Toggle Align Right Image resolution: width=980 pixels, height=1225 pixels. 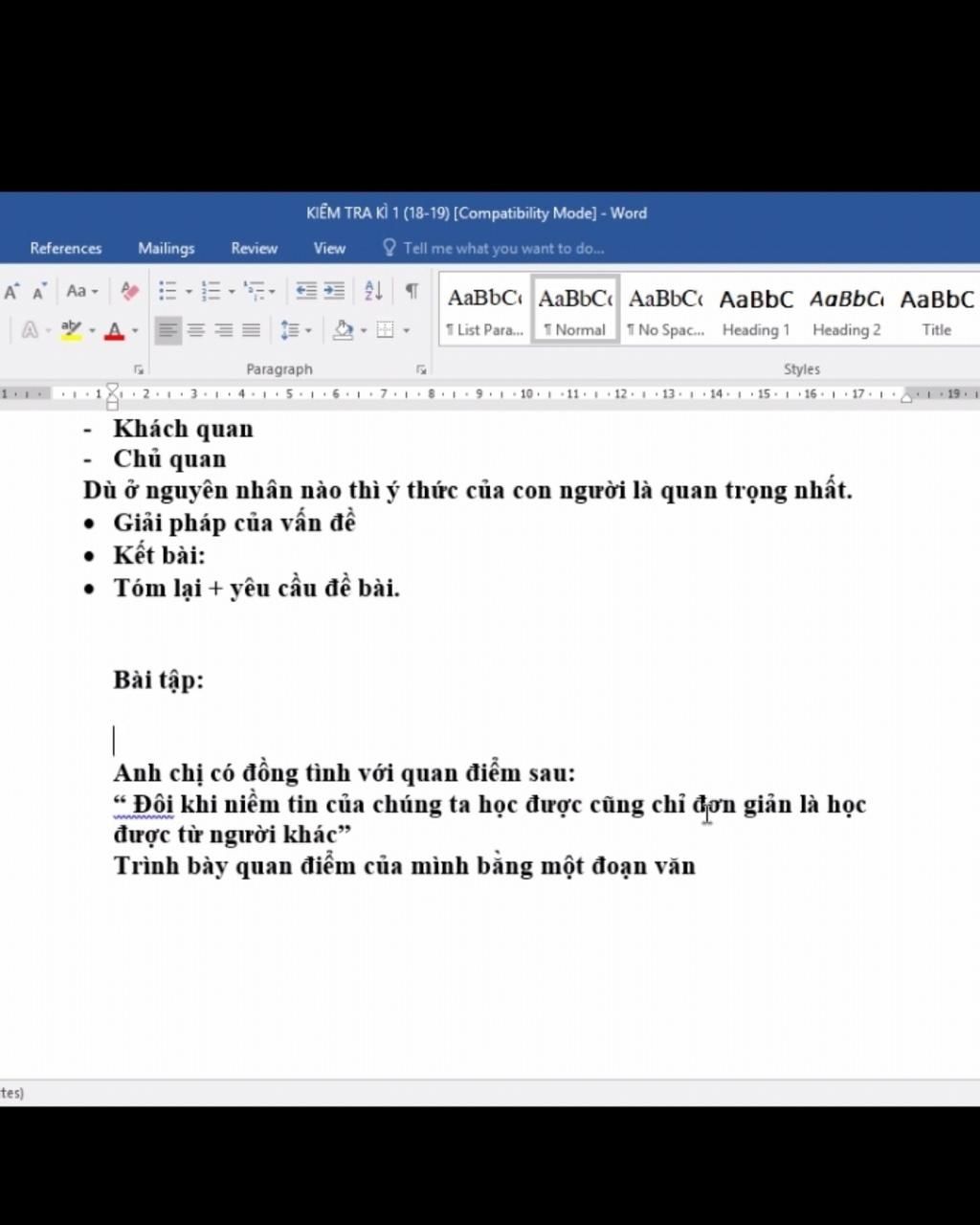coord(224,330)
